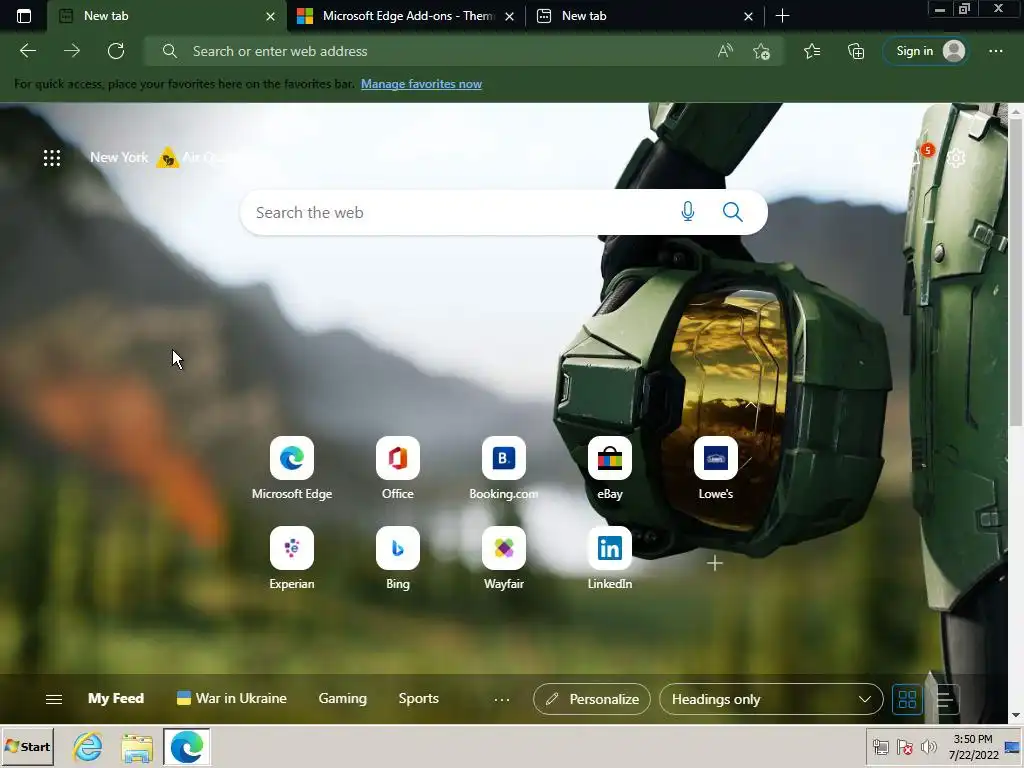Open the Favorites list

[x=812, y=51]
